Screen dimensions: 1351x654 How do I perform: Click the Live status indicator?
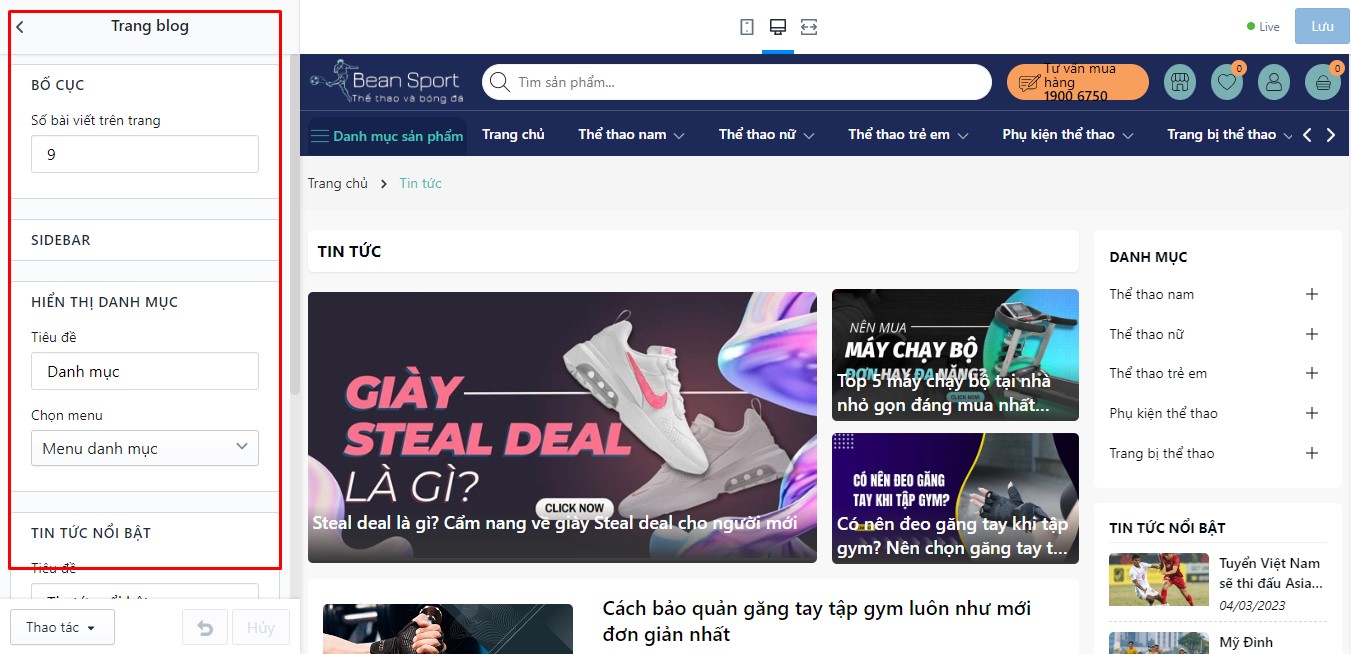pyautogui.click(x=1263, y=27)
